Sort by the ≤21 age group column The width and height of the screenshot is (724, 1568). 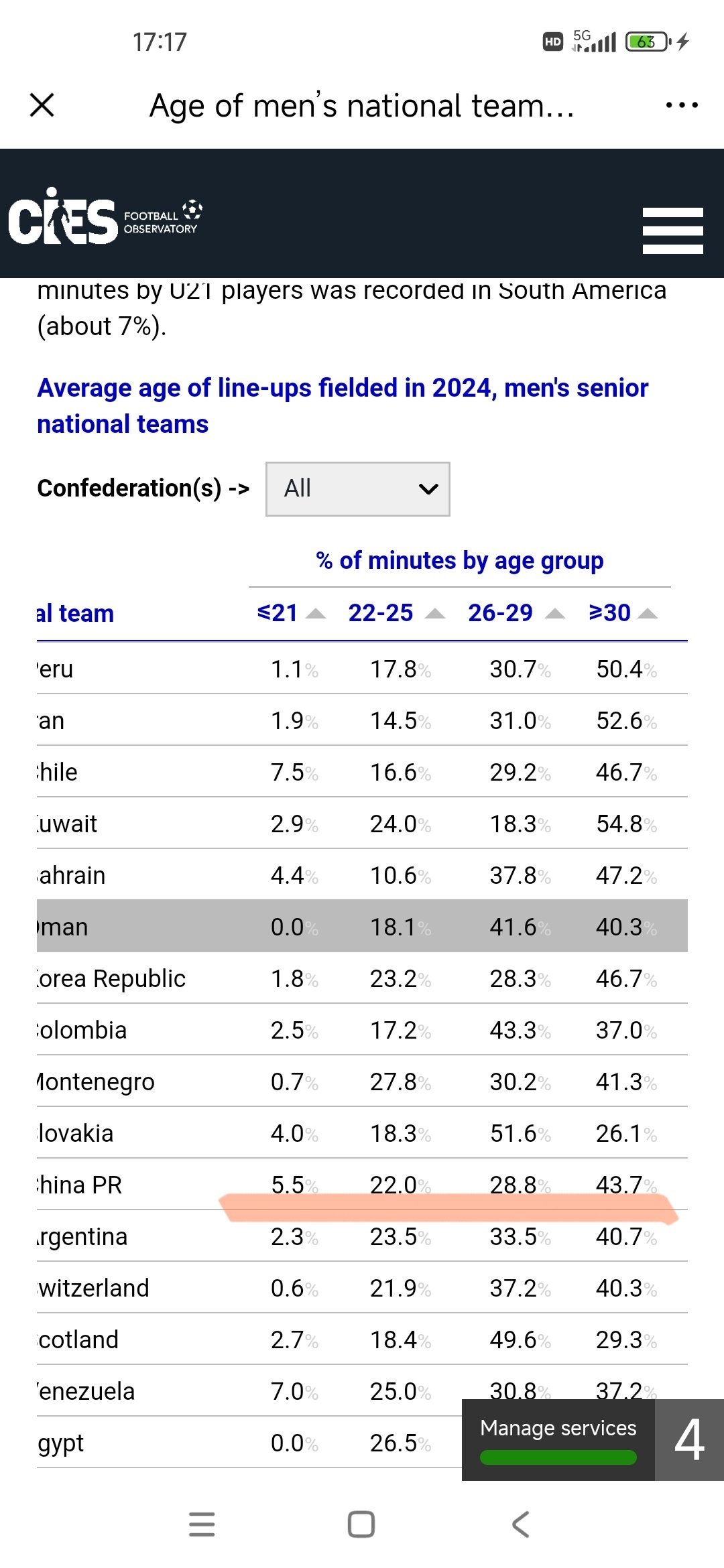click(291, 613)
